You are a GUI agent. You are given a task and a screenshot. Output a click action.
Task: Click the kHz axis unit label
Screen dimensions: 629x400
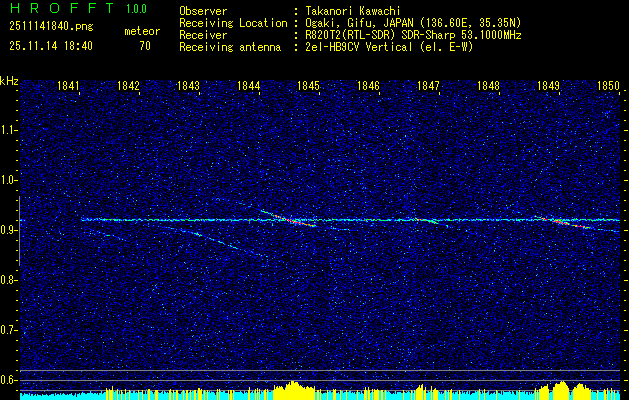[x=9, y=81]
